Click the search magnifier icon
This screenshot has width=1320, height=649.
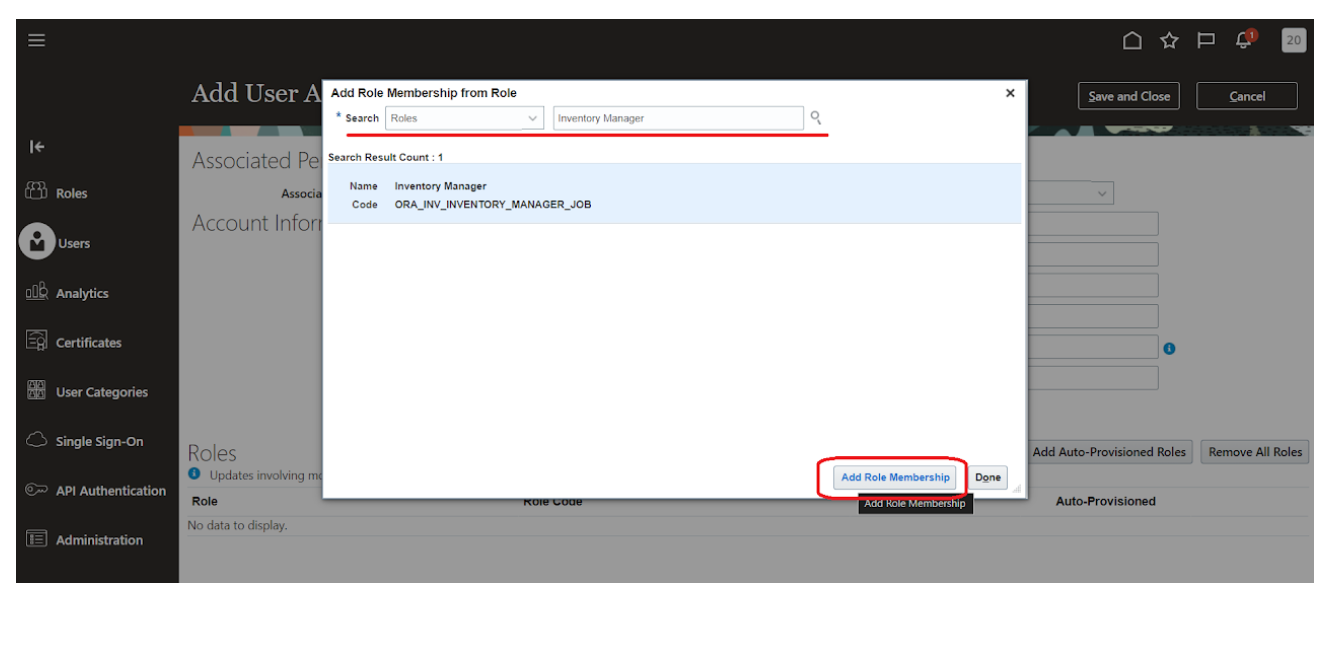(816, 118)
